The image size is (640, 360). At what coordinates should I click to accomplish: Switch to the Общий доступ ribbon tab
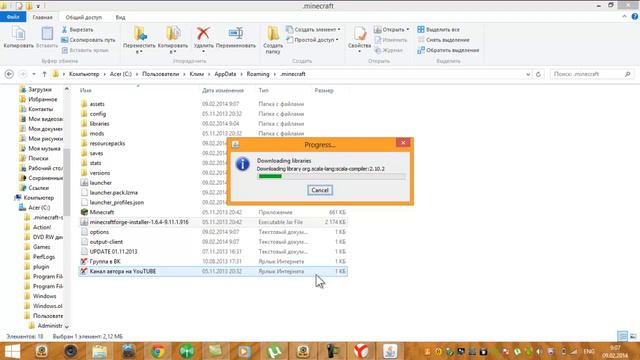tap(84, 17)
